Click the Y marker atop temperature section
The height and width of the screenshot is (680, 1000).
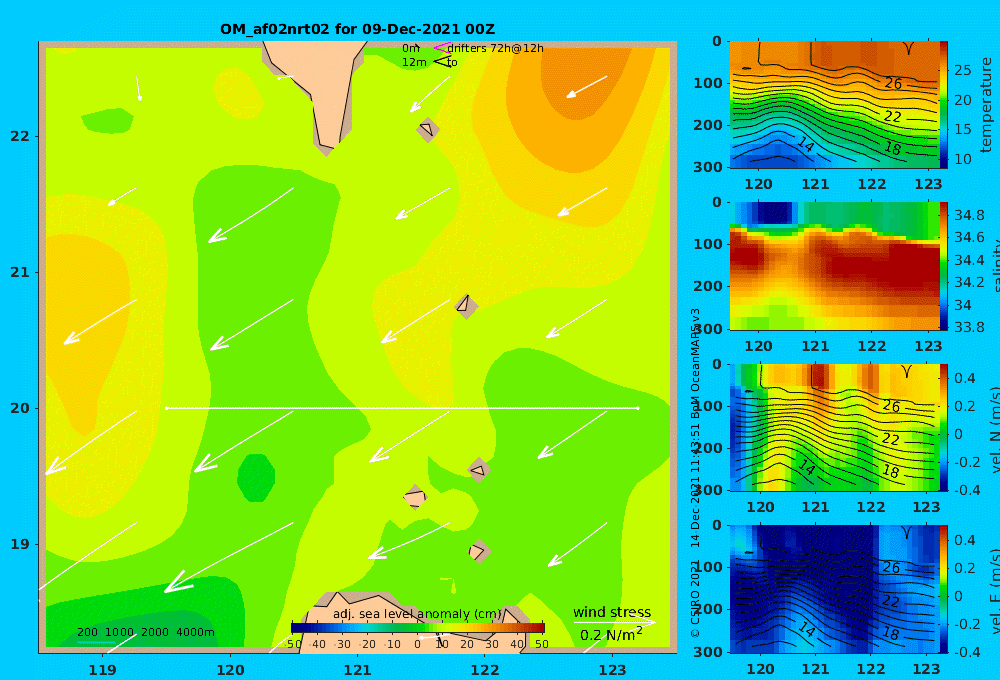tap(909, 48)
